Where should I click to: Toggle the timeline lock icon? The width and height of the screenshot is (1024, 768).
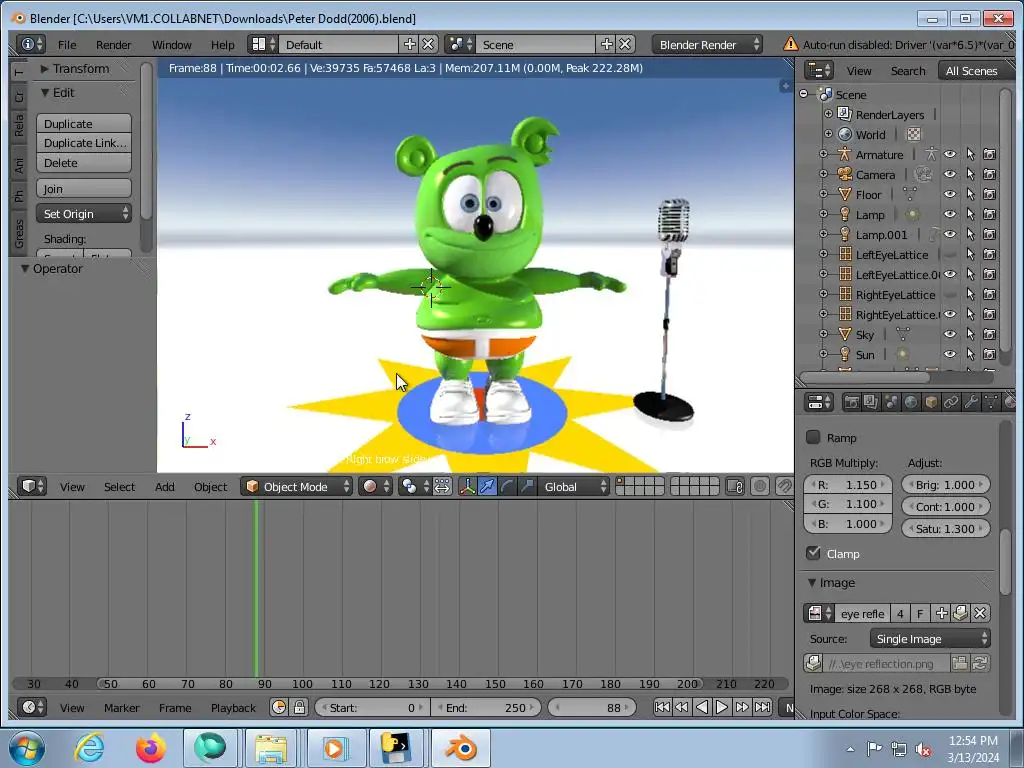click(299, 707)
